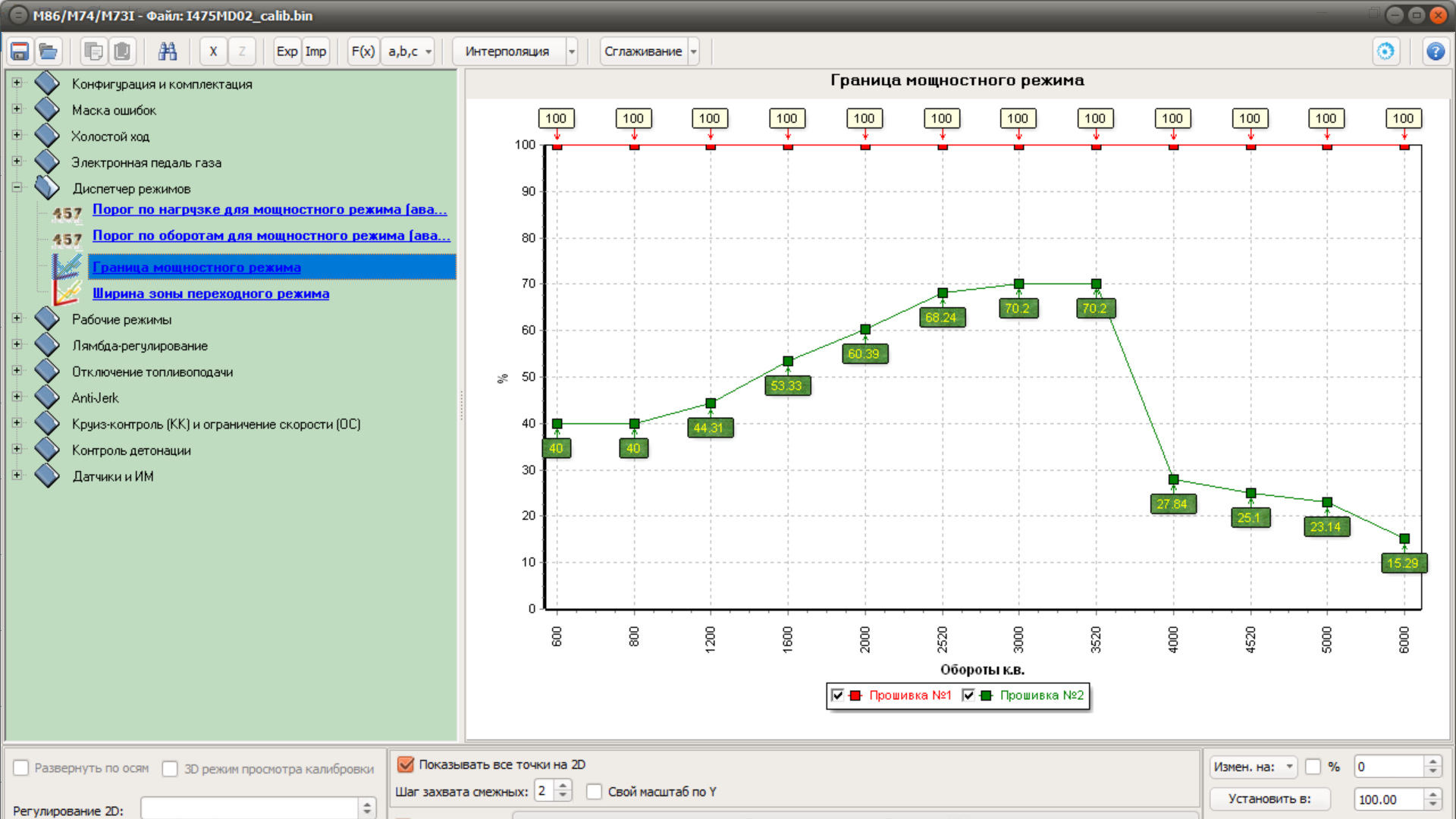Click the change value field showing 0
The height and width of the screenshot is (819, 1456).
(x=1389, y=767)
